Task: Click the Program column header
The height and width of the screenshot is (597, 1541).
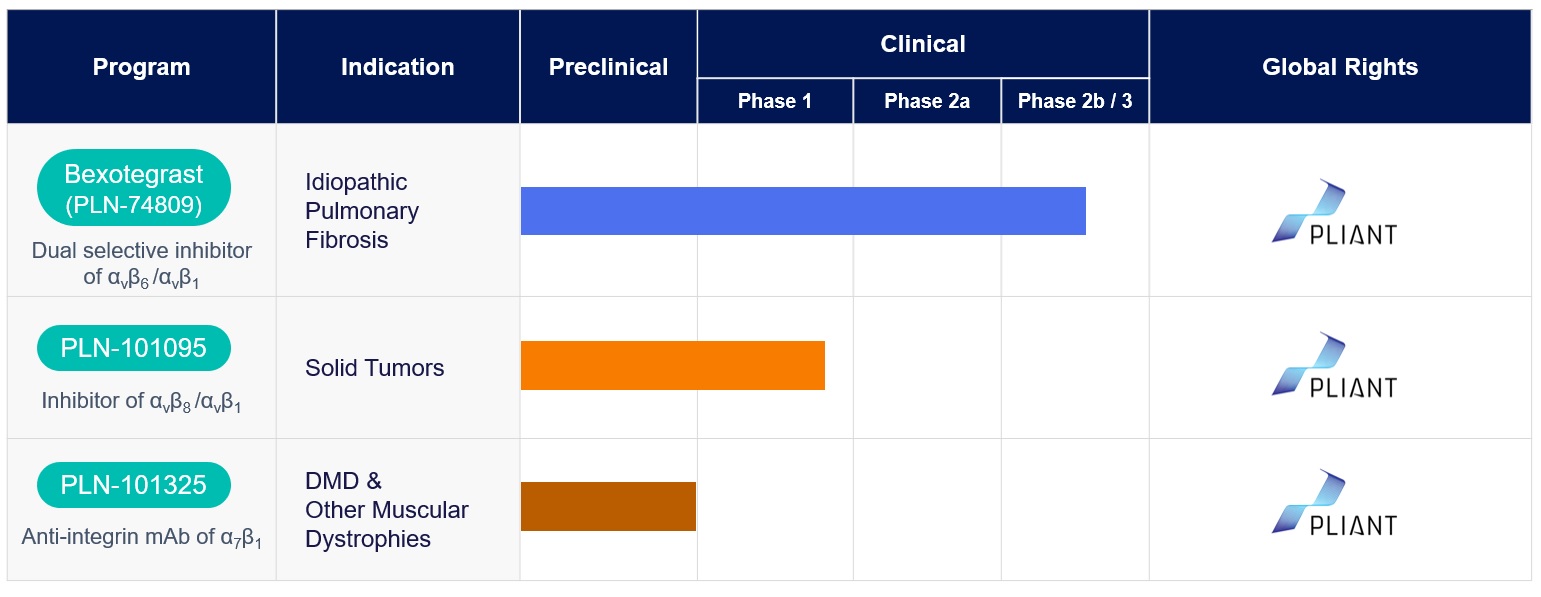Action: [141, 68]
